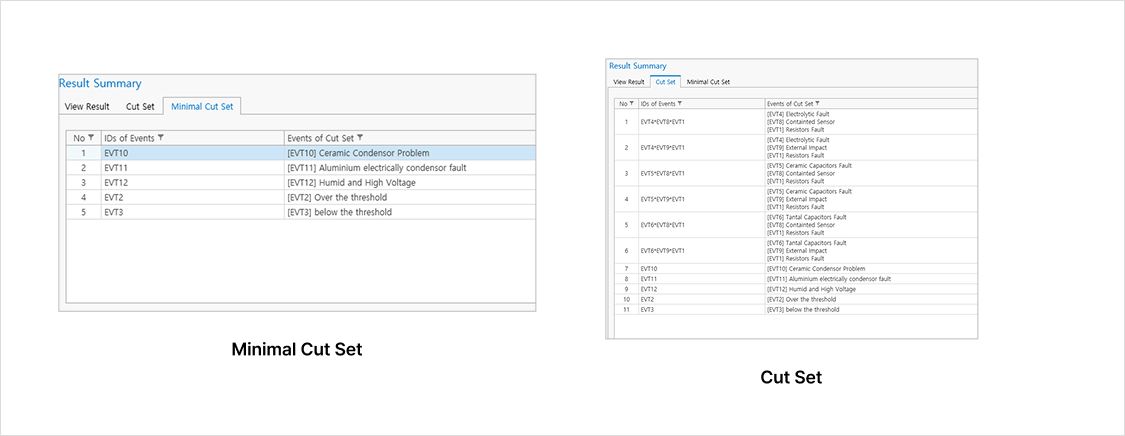Screen dimensions: 1125x436
Task: Switch to View Result tab in the five-row panel
Action: tap(87, 106)
